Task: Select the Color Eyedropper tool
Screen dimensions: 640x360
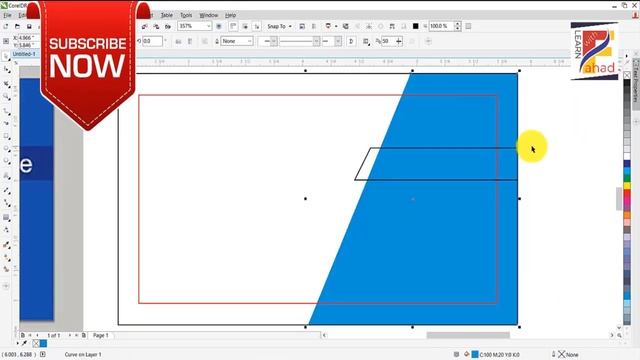Action: pyautogui.click(x=6, y=244)
